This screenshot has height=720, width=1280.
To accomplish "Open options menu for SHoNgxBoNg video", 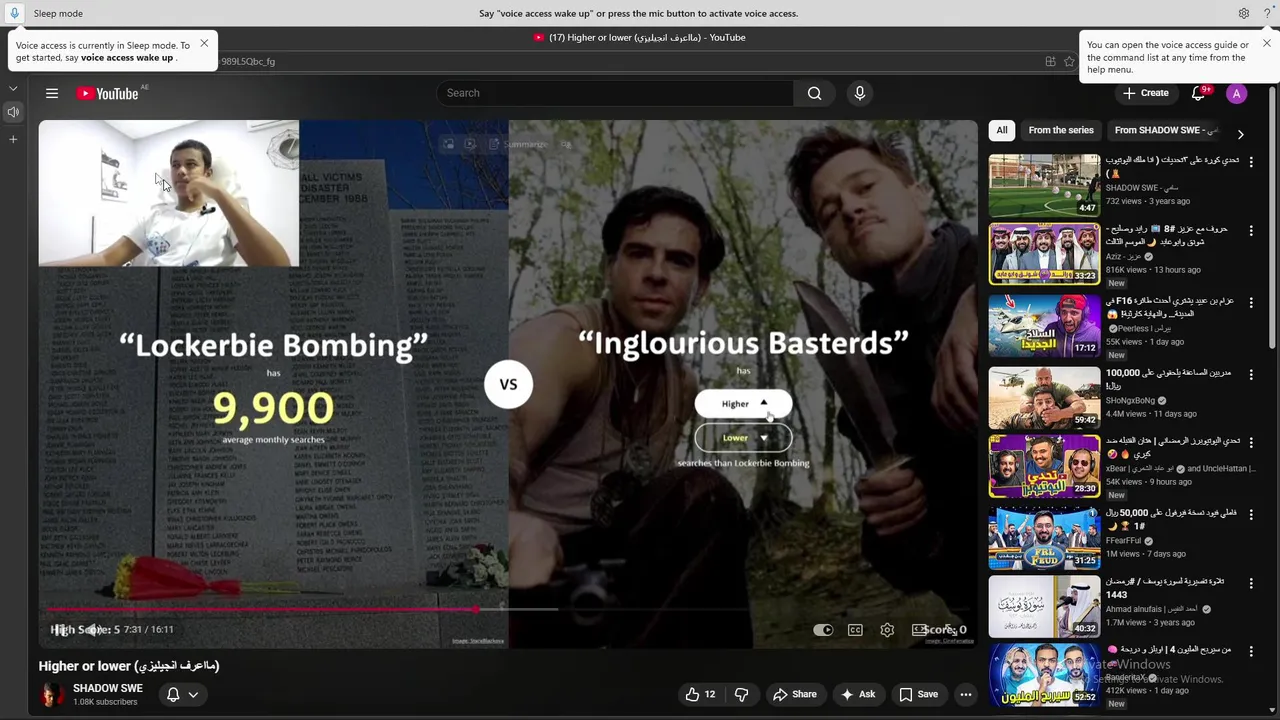I will (1250, 374).
